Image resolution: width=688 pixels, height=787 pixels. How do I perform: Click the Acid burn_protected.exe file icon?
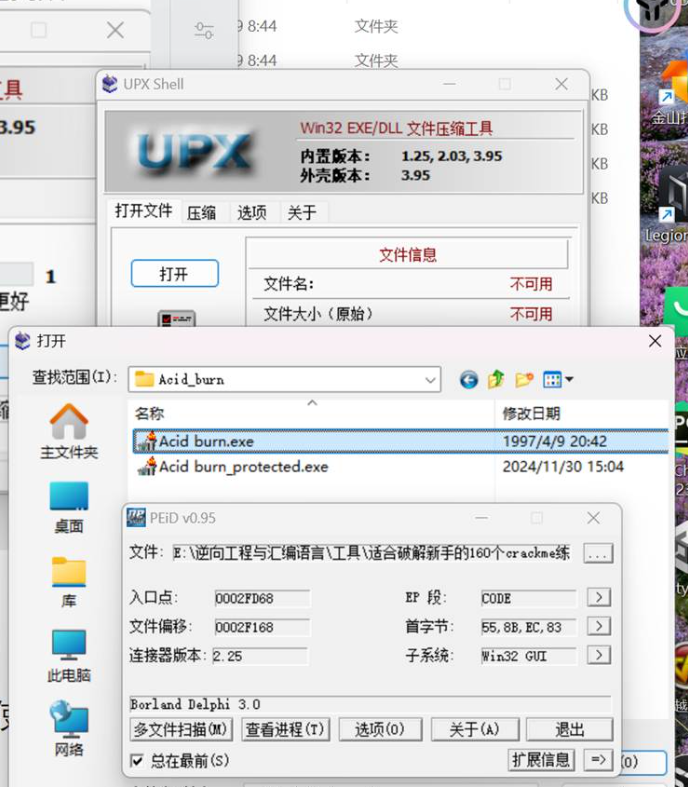coord(147,467)
